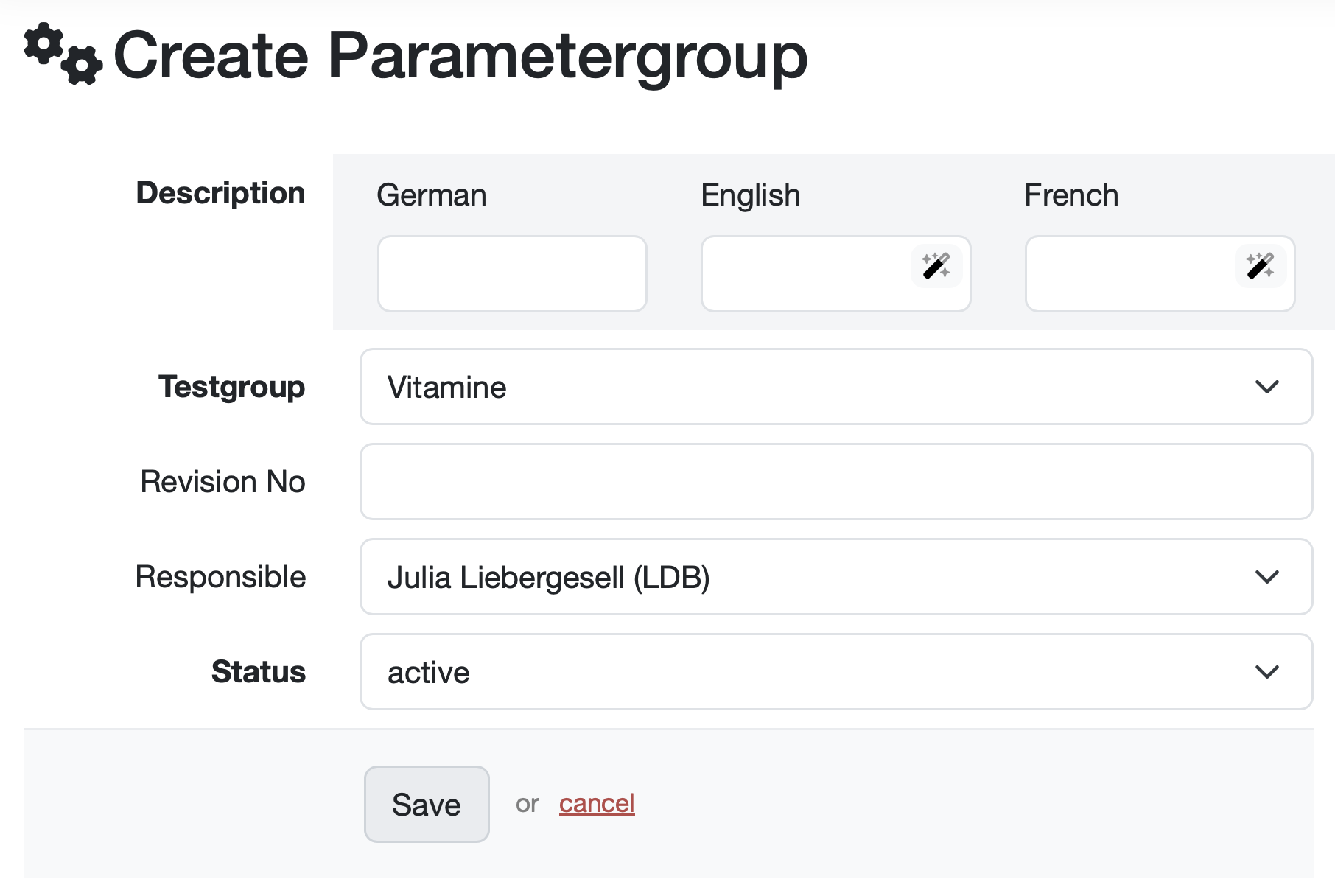
Task: Click the Responsible label
Action: point(220,577)
